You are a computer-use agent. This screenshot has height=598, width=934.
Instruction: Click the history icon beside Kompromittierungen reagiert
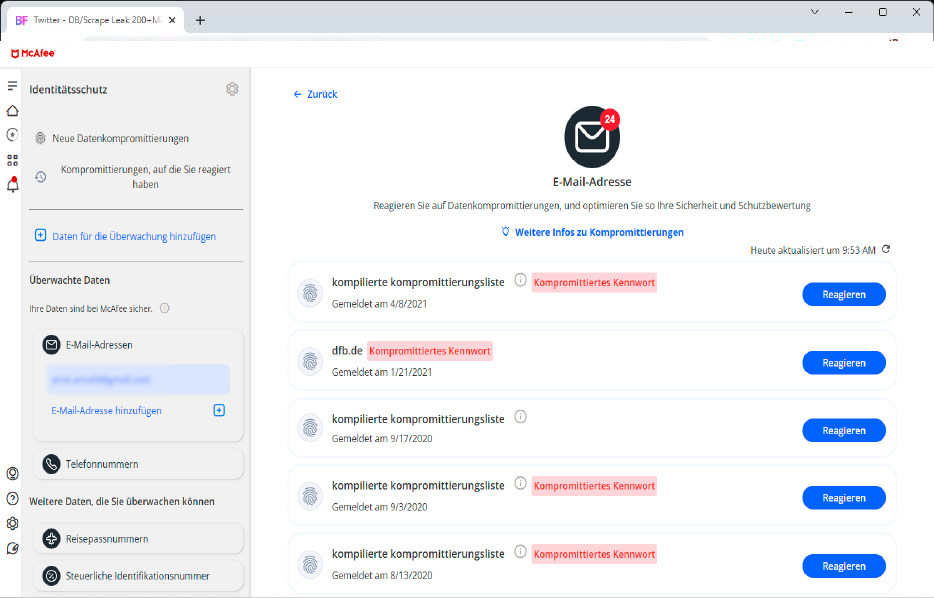click(x=41, y=177)
